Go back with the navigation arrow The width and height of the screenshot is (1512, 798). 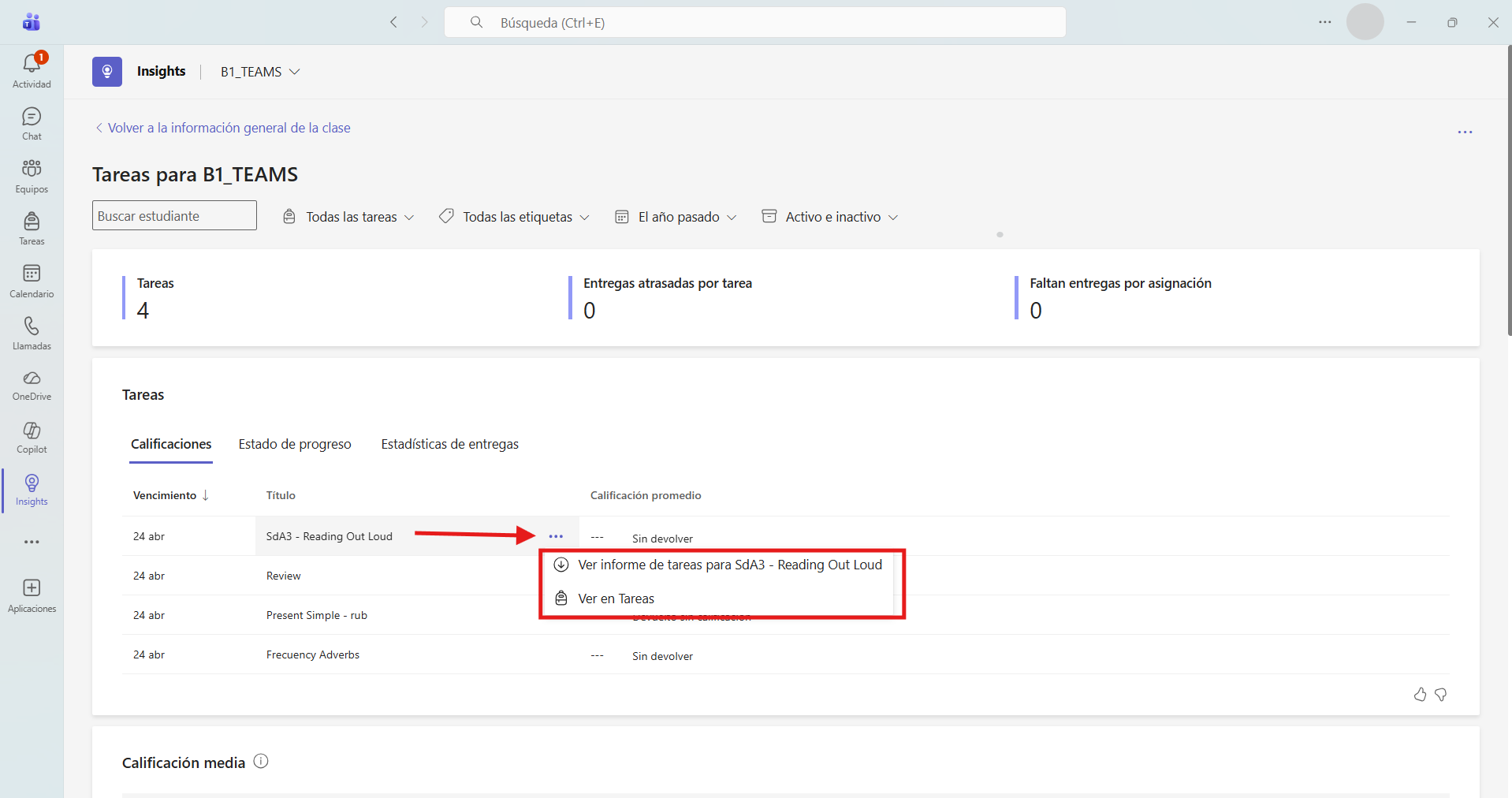click(393, 22)
